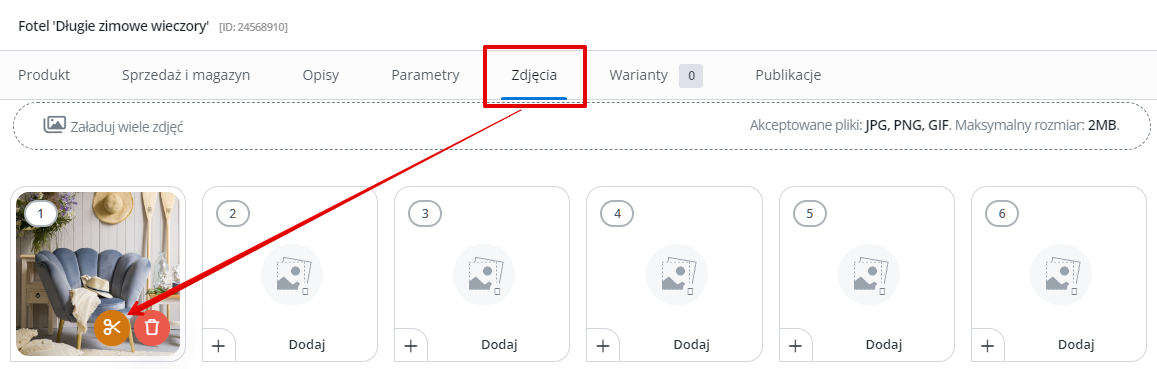Click the plus icon in slot 3
1157x369 pixels.
411,345
